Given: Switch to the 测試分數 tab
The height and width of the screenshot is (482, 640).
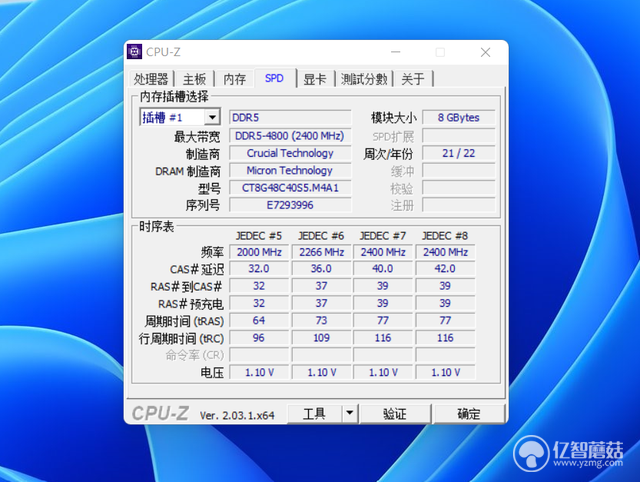Looking at the screenshot, I should coord(364,79).
